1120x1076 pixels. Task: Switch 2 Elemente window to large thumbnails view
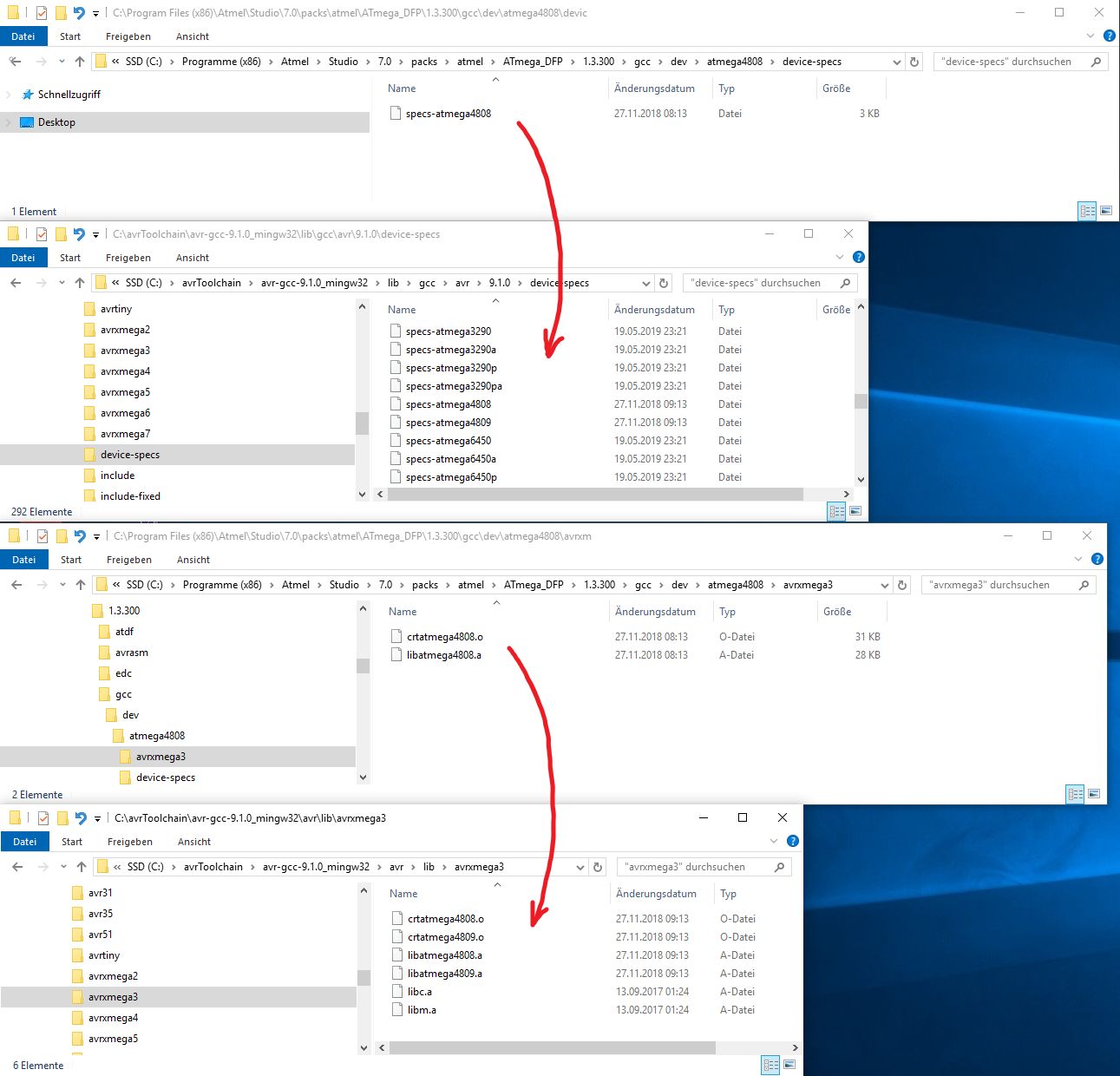[1094, 794]
